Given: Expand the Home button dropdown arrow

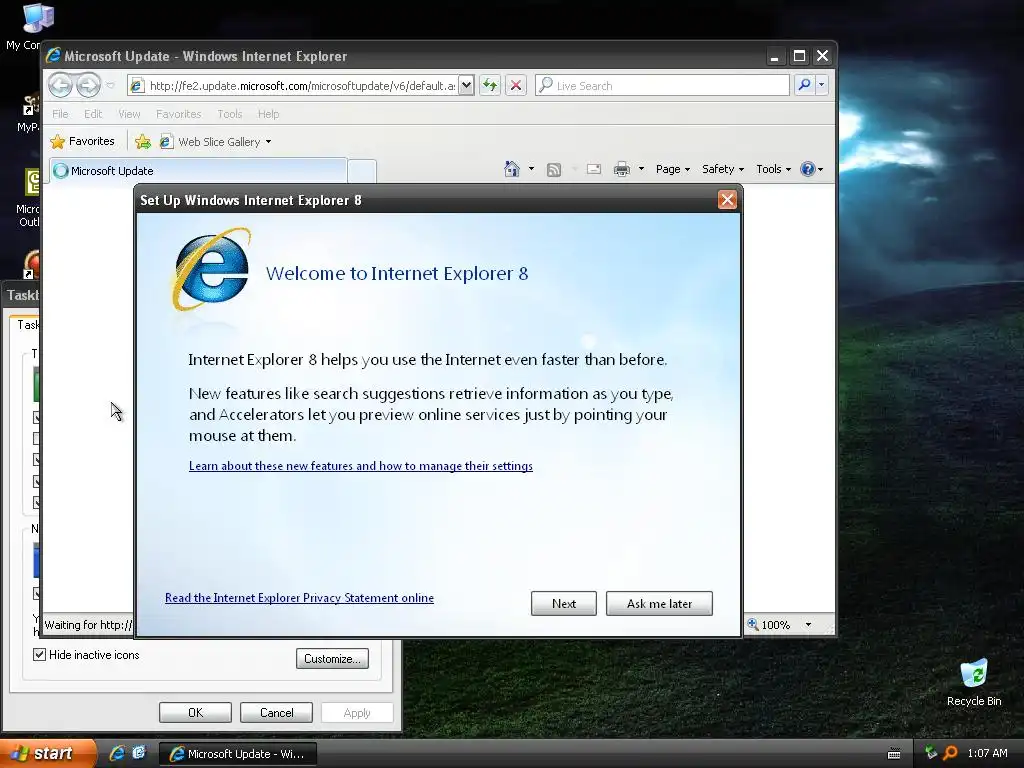Looking at the screenshot, I should (x=531, y=169).
